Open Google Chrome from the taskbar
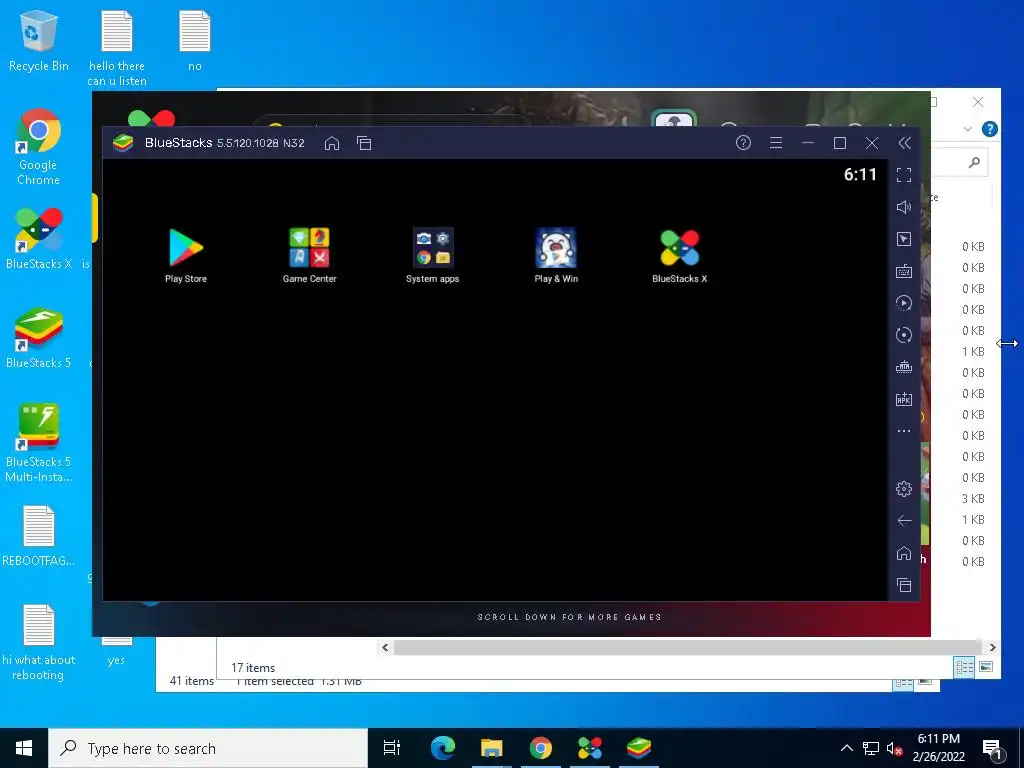The image size is (1024, 768). 541,748
